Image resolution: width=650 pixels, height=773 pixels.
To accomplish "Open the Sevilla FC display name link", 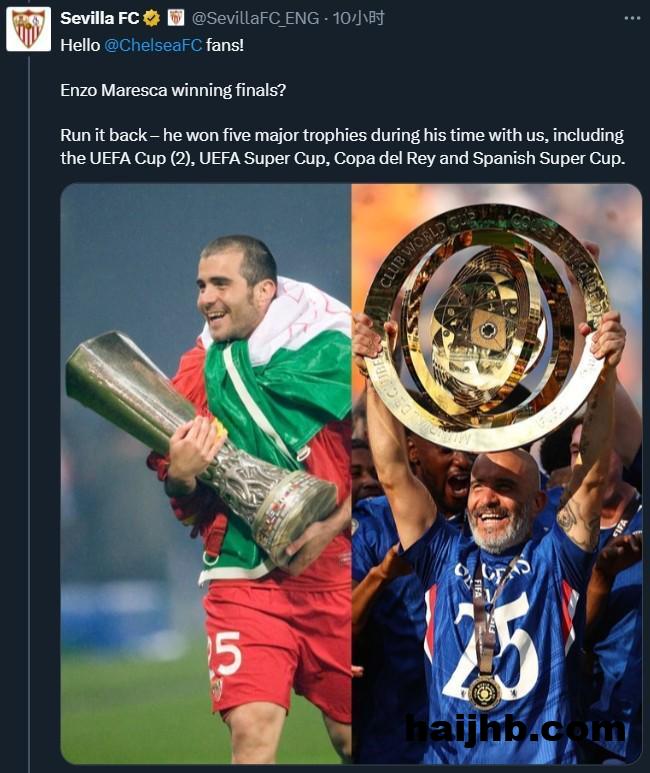I will [99, 18].
